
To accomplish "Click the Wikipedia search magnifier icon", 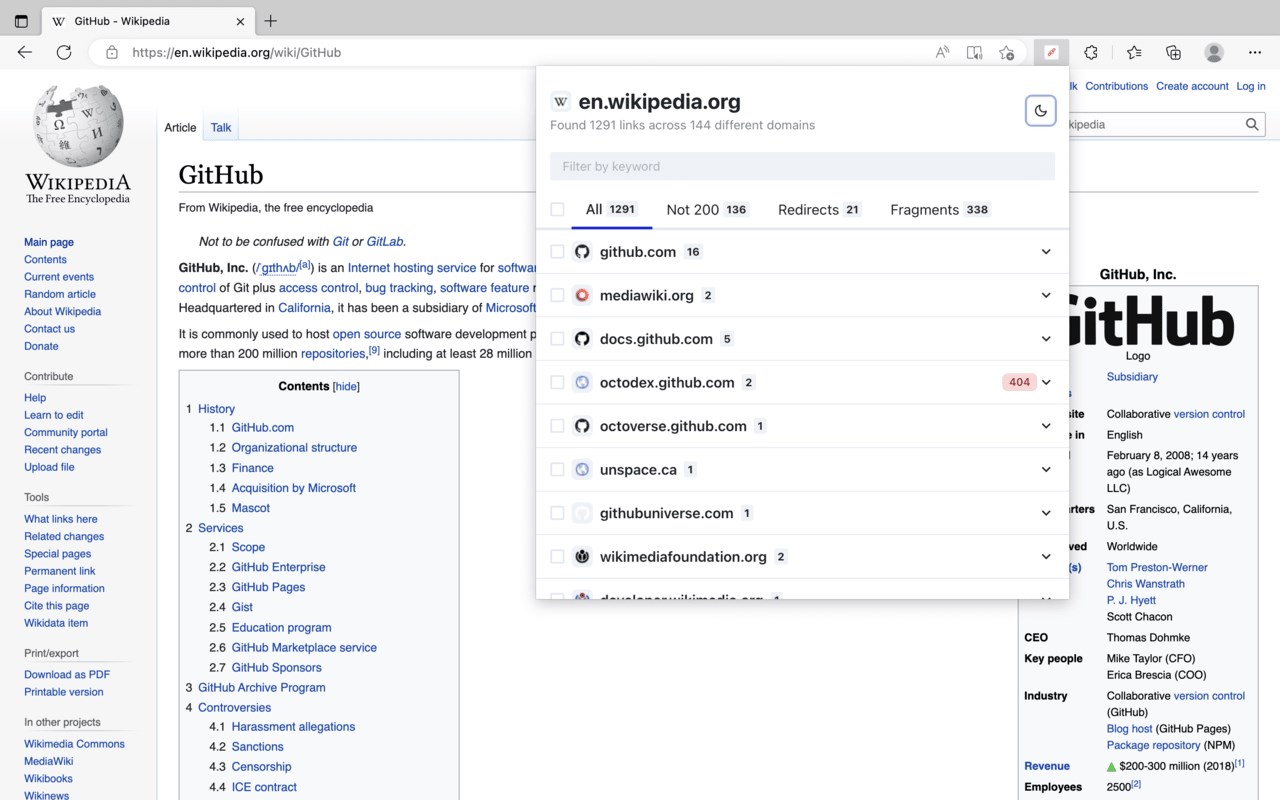I will [1252, 124].
